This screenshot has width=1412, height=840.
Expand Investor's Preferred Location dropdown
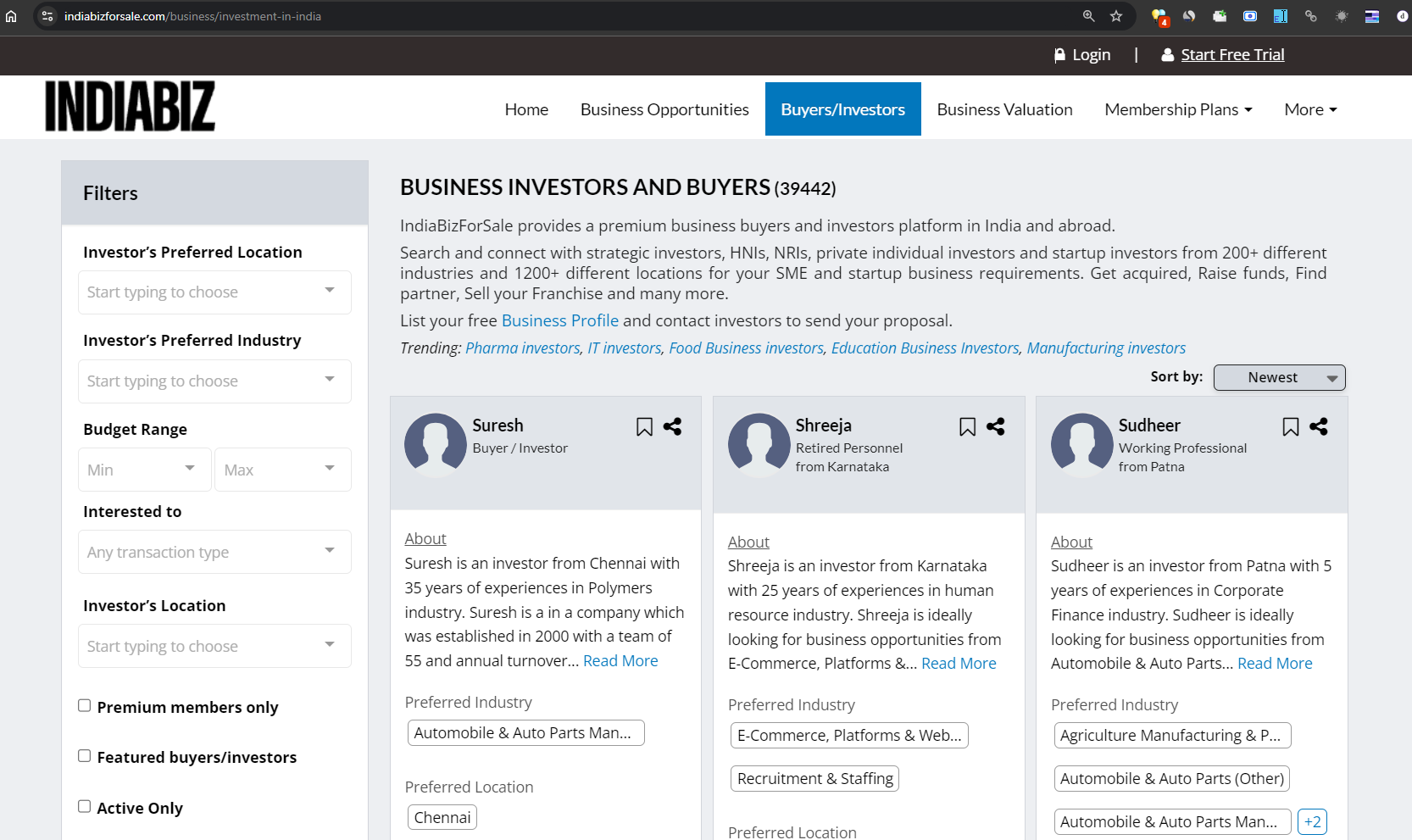coord(214,292)
